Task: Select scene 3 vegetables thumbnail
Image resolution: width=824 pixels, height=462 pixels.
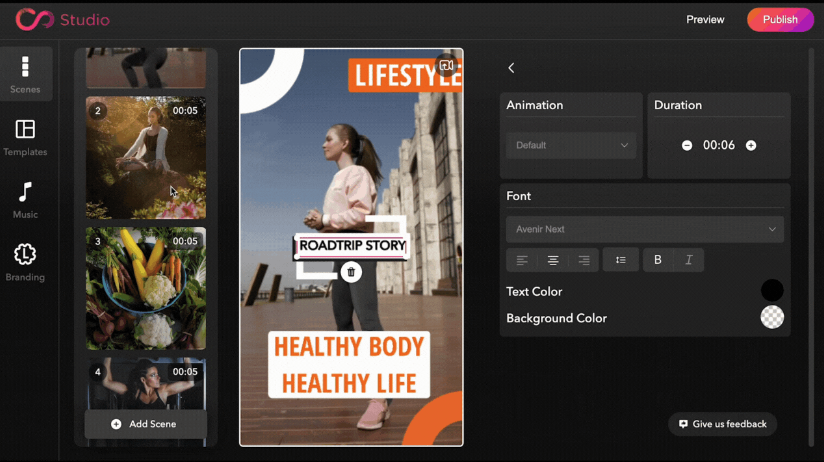Action: [x=146, y=288]
